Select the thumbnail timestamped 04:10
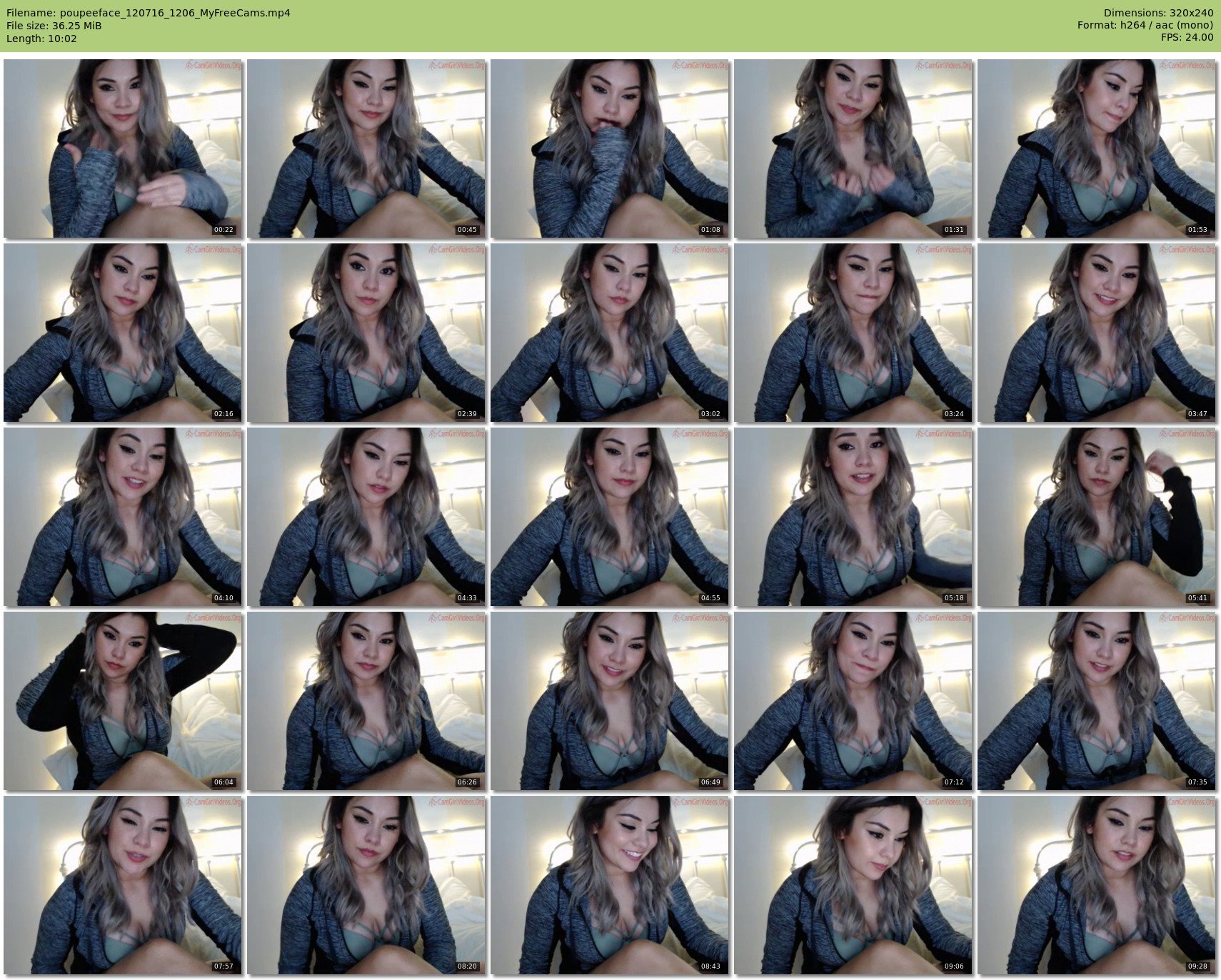Screen dimensions: 1221x980 123,517
